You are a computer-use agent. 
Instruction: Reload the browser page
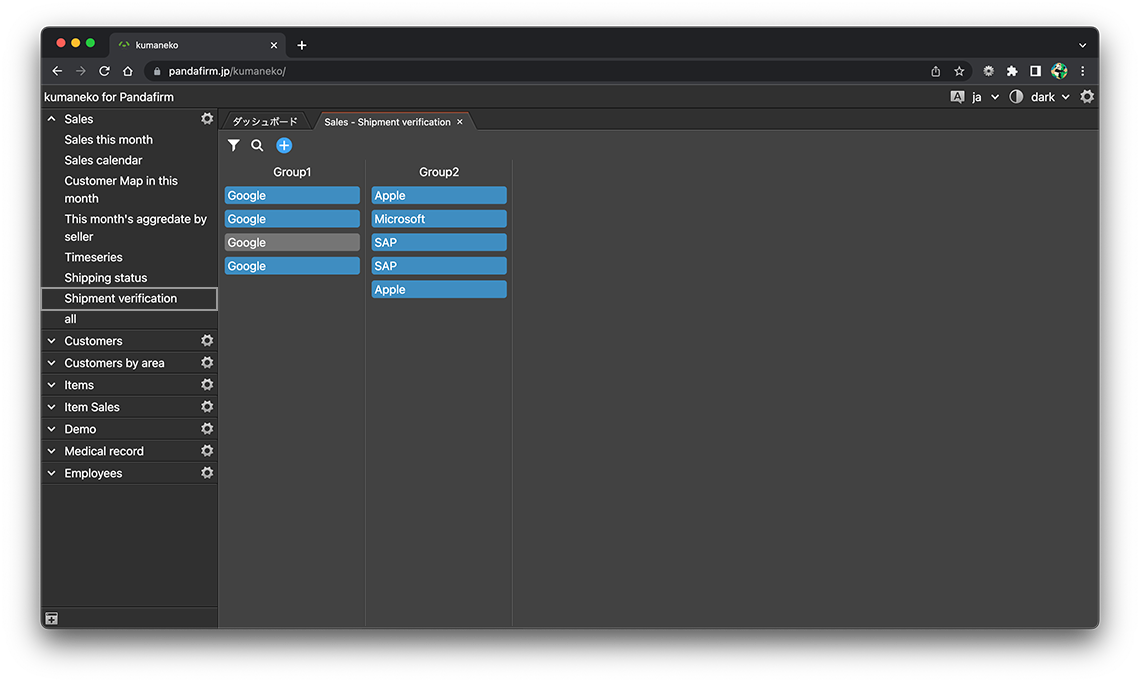[x=104, y=71]
